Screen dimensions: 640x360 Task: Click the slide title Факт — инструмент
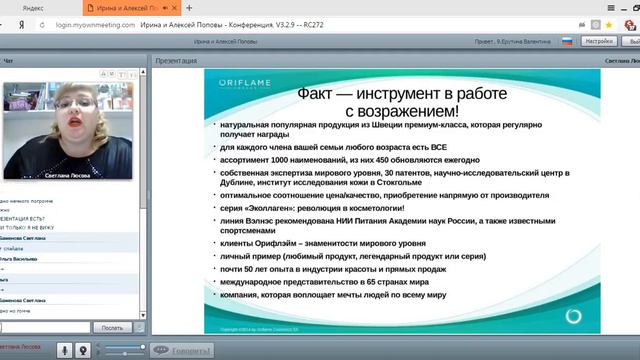point(402,102)
